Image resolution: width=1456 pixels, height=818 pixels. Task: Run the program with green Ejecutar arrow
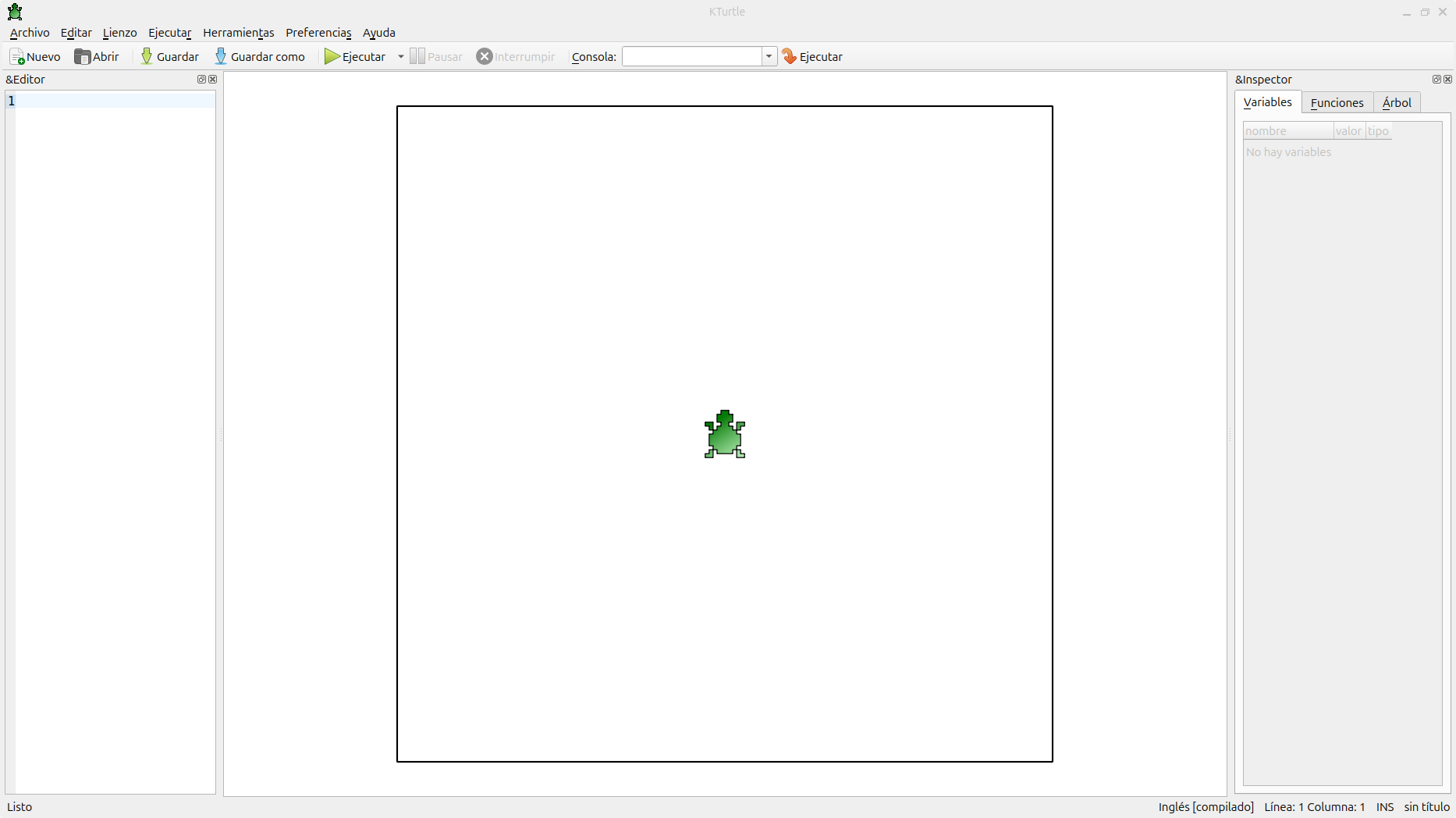332,57
